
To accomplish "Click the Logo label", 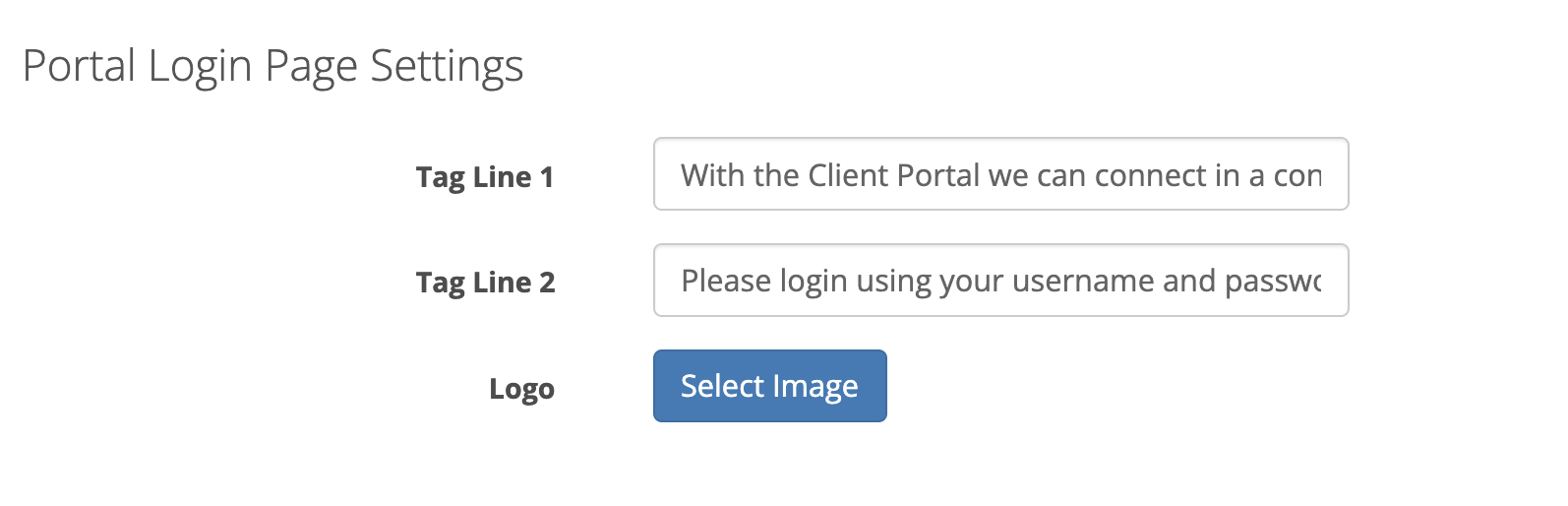I will pyautogui.click(x=521, y=389).
